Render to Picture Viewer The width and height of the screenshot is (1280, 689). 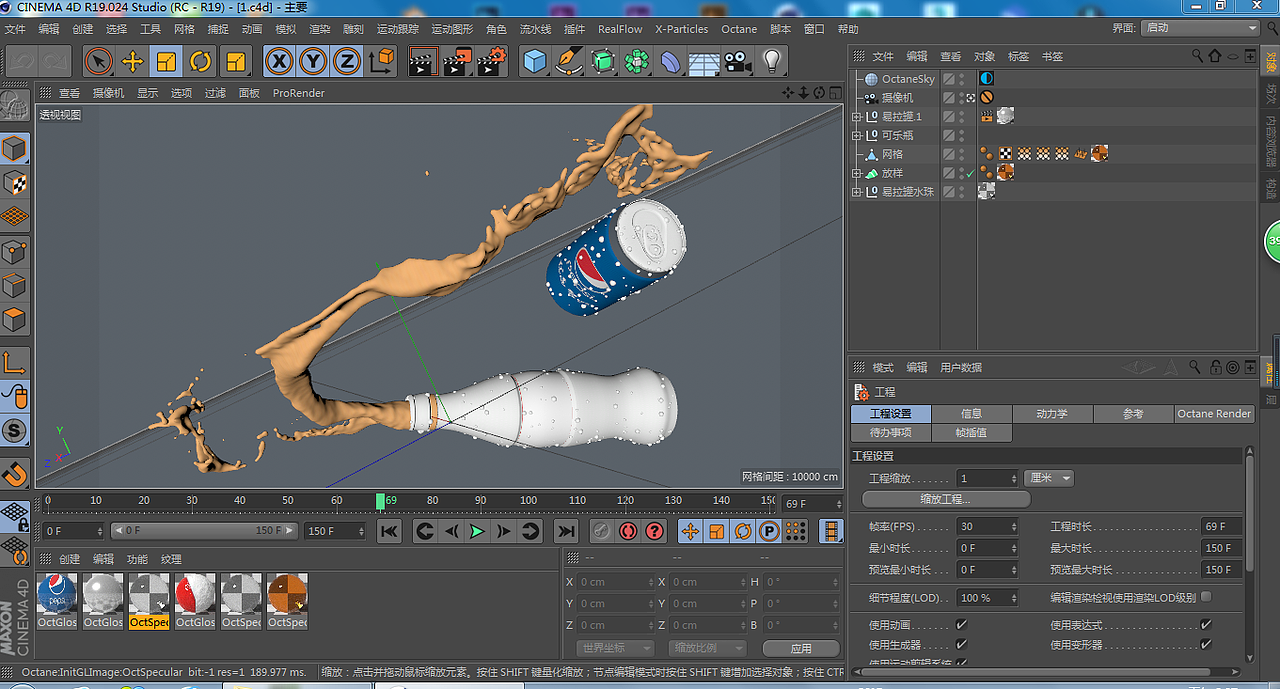coord(457,62)
